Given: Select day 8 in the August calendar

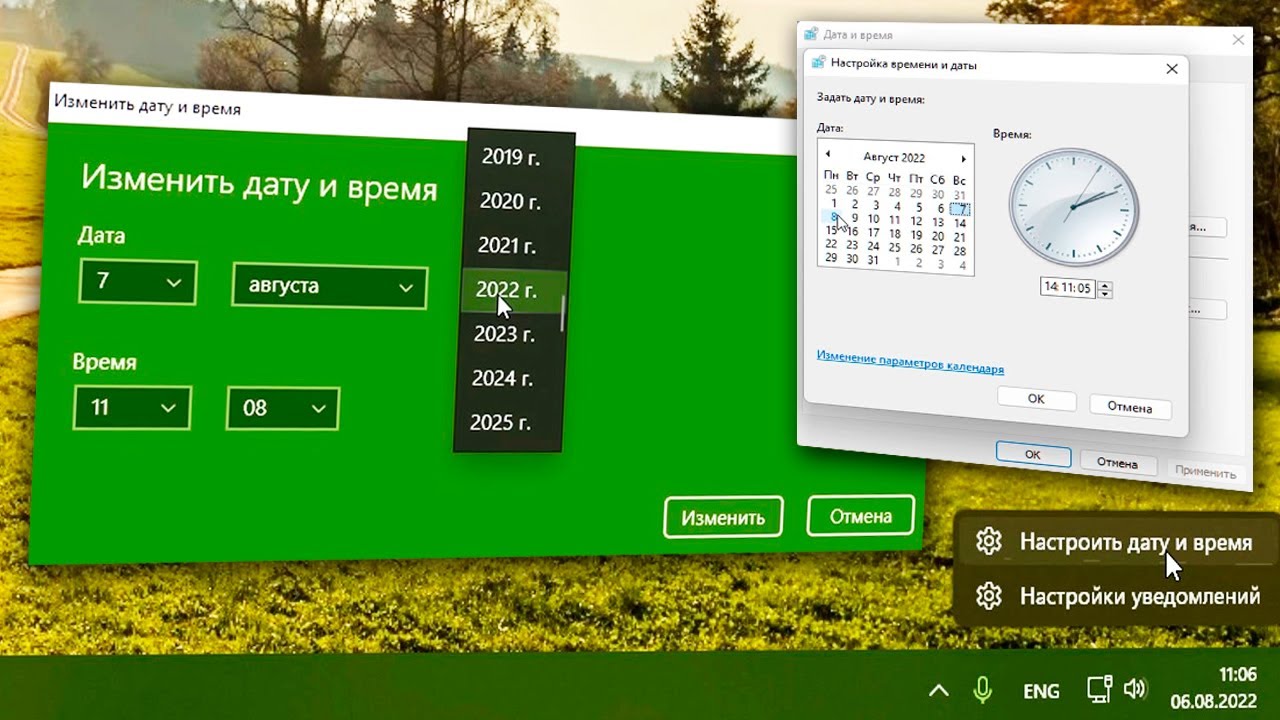Looking at the screenshot, I should click(x=833, y=217).
